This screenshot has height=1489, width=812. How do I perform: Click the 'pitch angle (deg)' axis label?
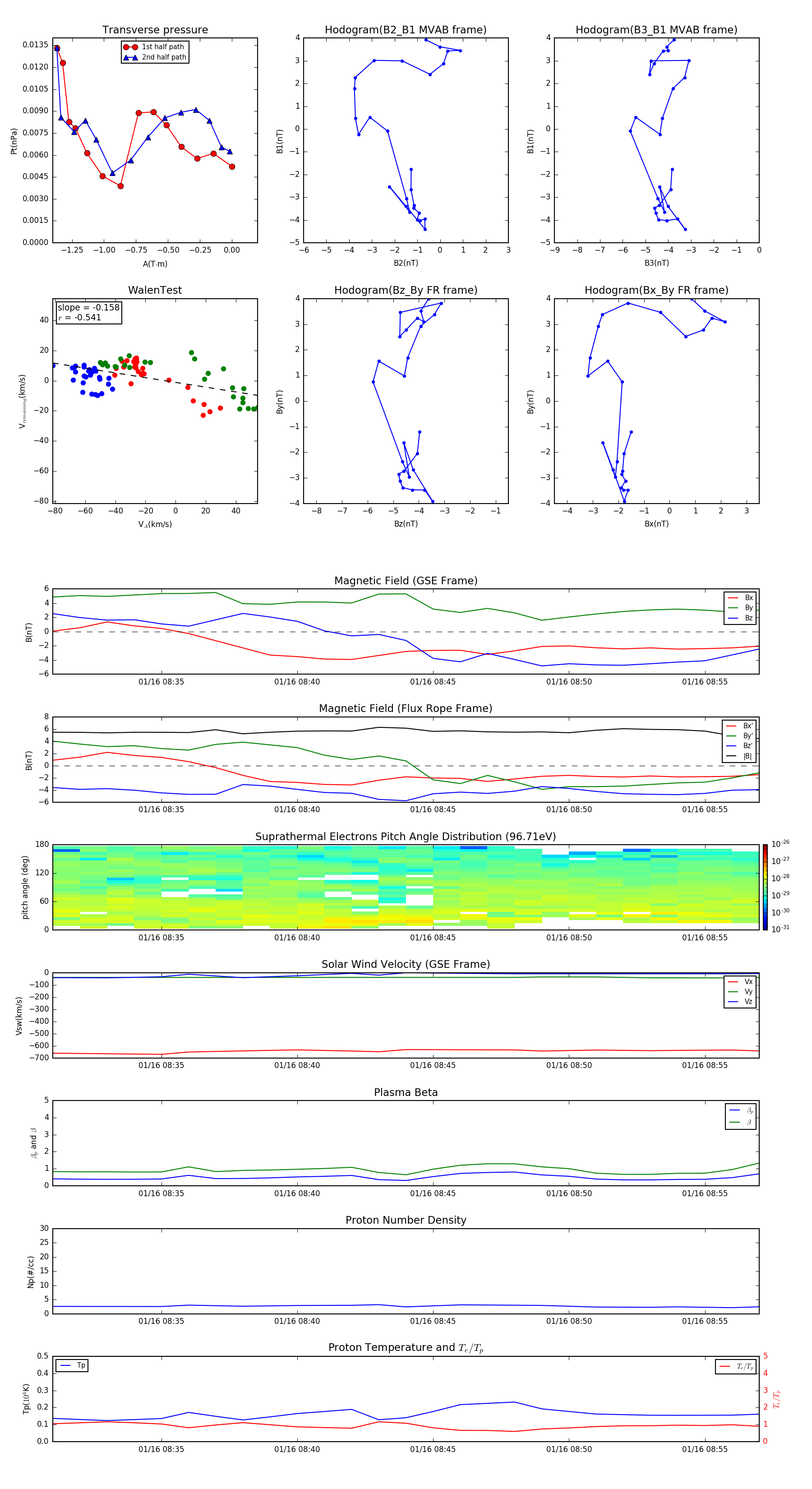[x=25, y=887]
